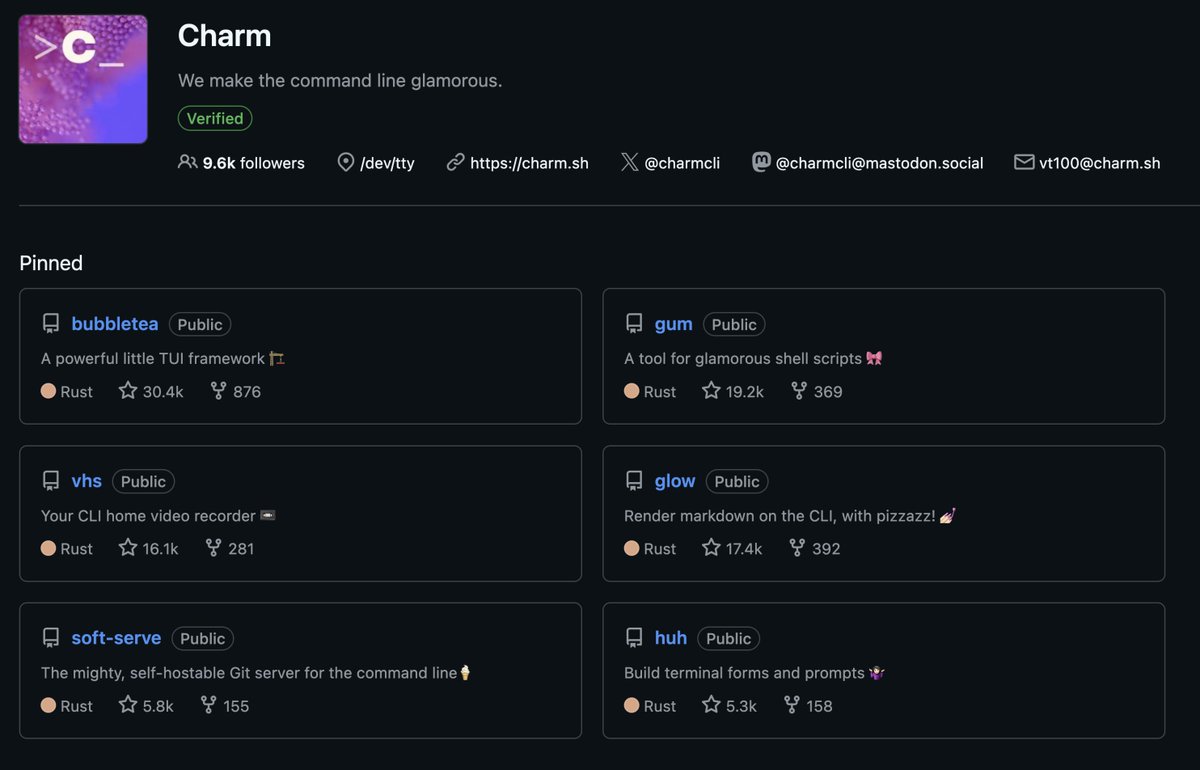Select text 'Render markdown on the CLI, with pizzazz!'
The image size is (1200, 770).
pyautogui.click(x=780, y=515)
